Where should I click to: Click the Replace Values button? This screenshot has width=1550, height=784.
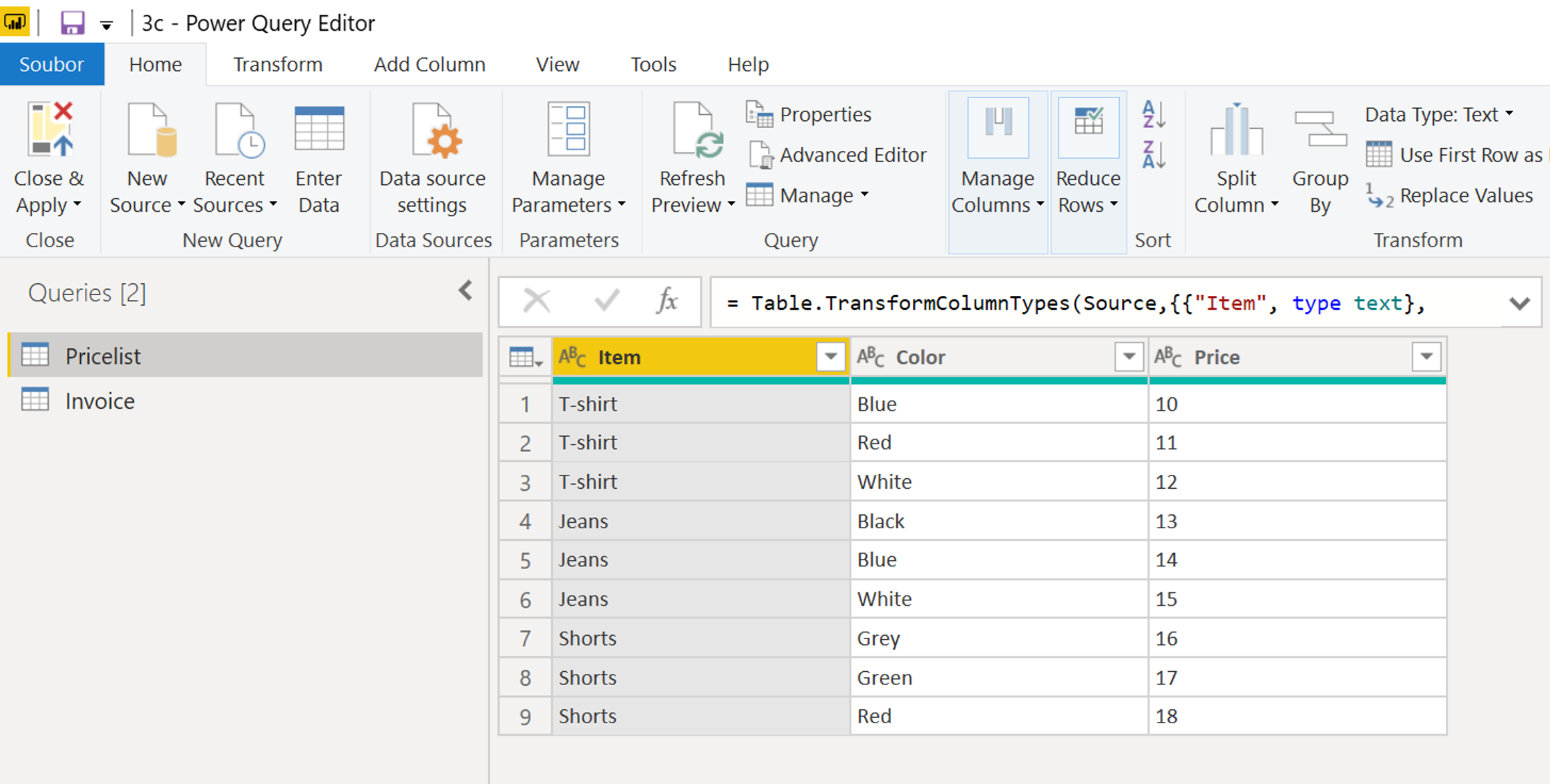click(1449, 196)
